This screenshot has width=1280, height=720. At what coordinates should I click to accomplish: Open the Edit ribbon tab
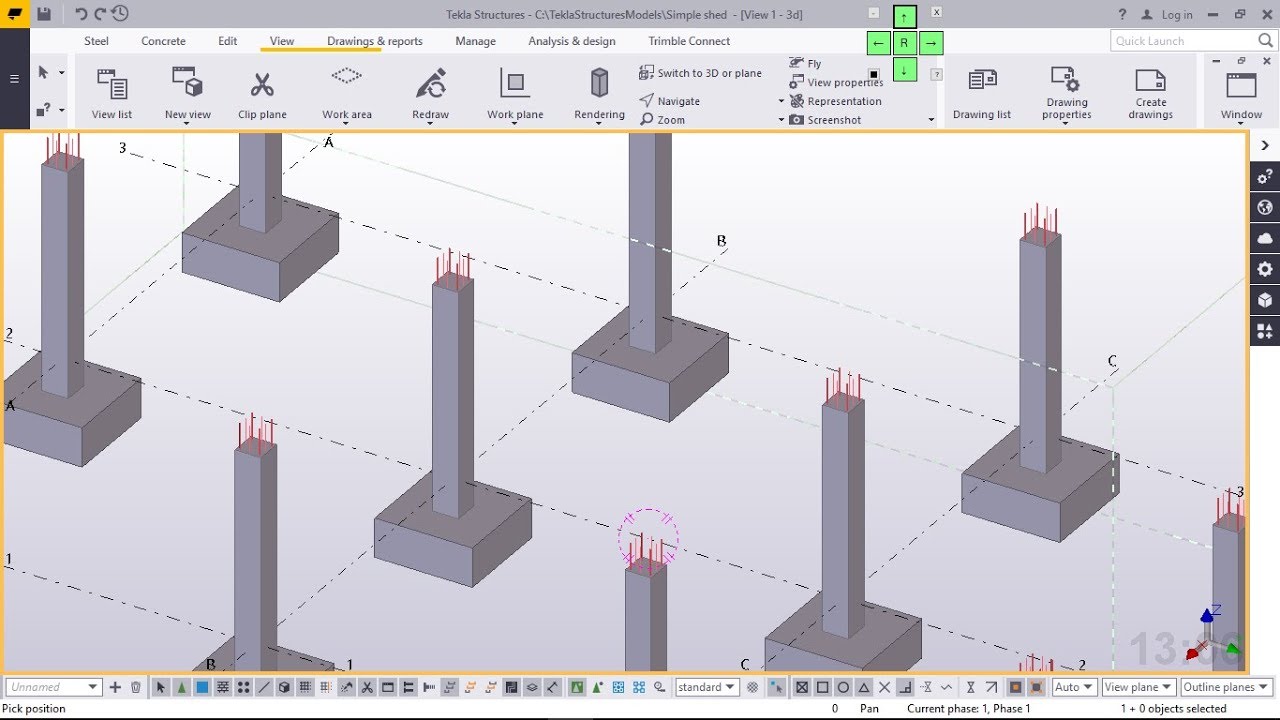tap(228, 41)
